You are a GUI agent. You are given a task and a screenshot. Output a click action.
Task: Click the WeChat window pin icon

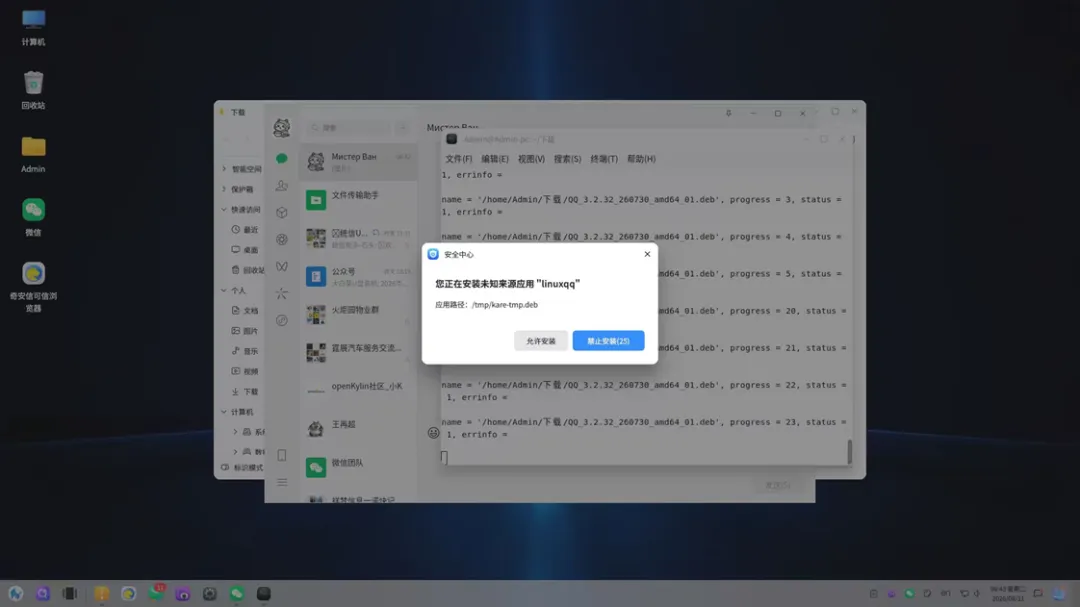point(728,113)
